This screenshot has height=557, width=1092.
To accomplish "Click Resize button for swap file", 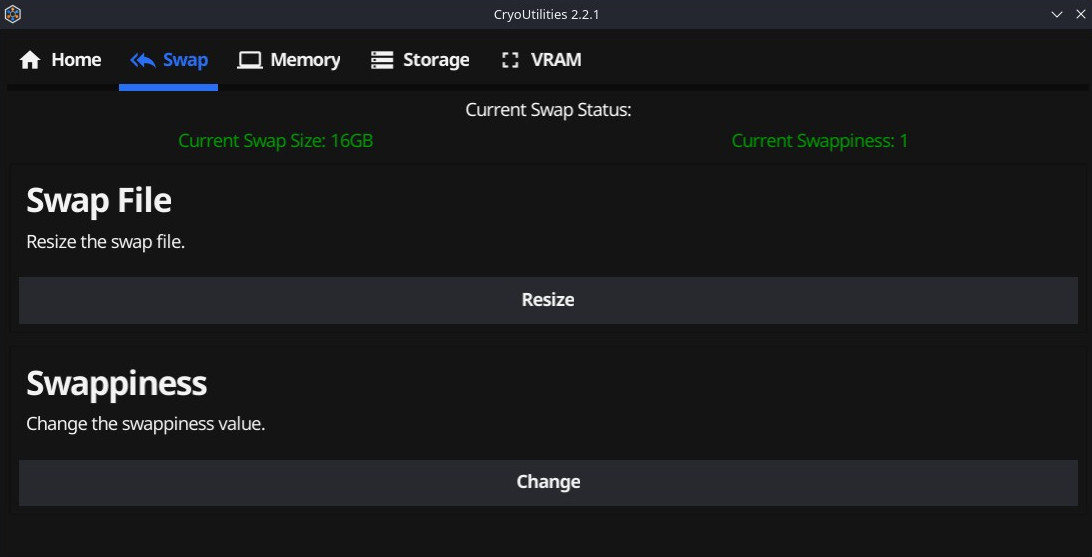I will point(548,300).
